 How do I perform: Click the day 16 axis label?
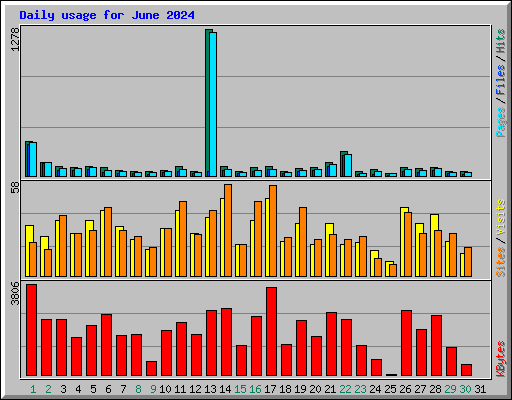click(x=255, y=389)
